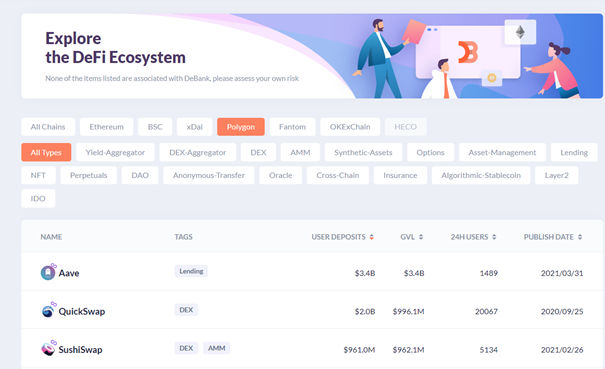Filter by OKExChain

tap(350, 127)
